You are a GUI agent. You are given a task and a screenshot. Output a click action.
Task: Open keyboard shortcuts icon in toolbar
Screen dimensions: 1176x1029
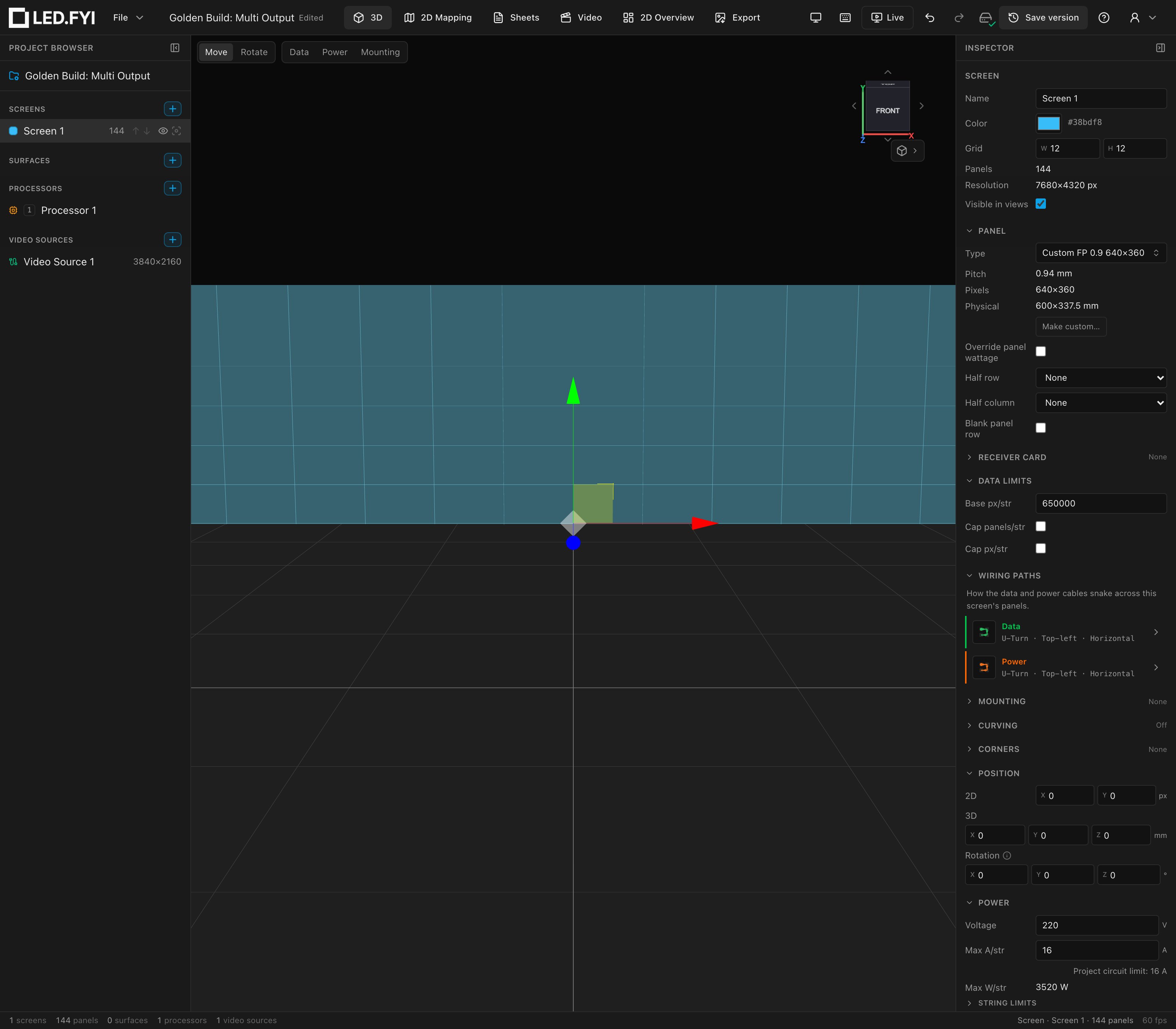[845, 18]
